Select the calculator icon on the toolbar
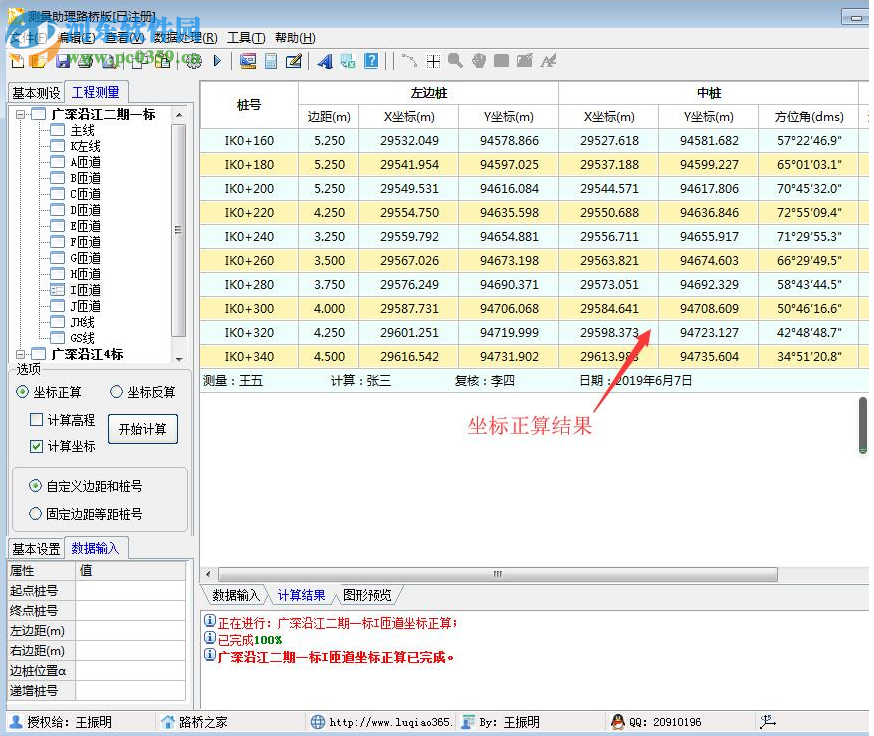This screenshot has width=874, height=736. [x=271, y=61]
